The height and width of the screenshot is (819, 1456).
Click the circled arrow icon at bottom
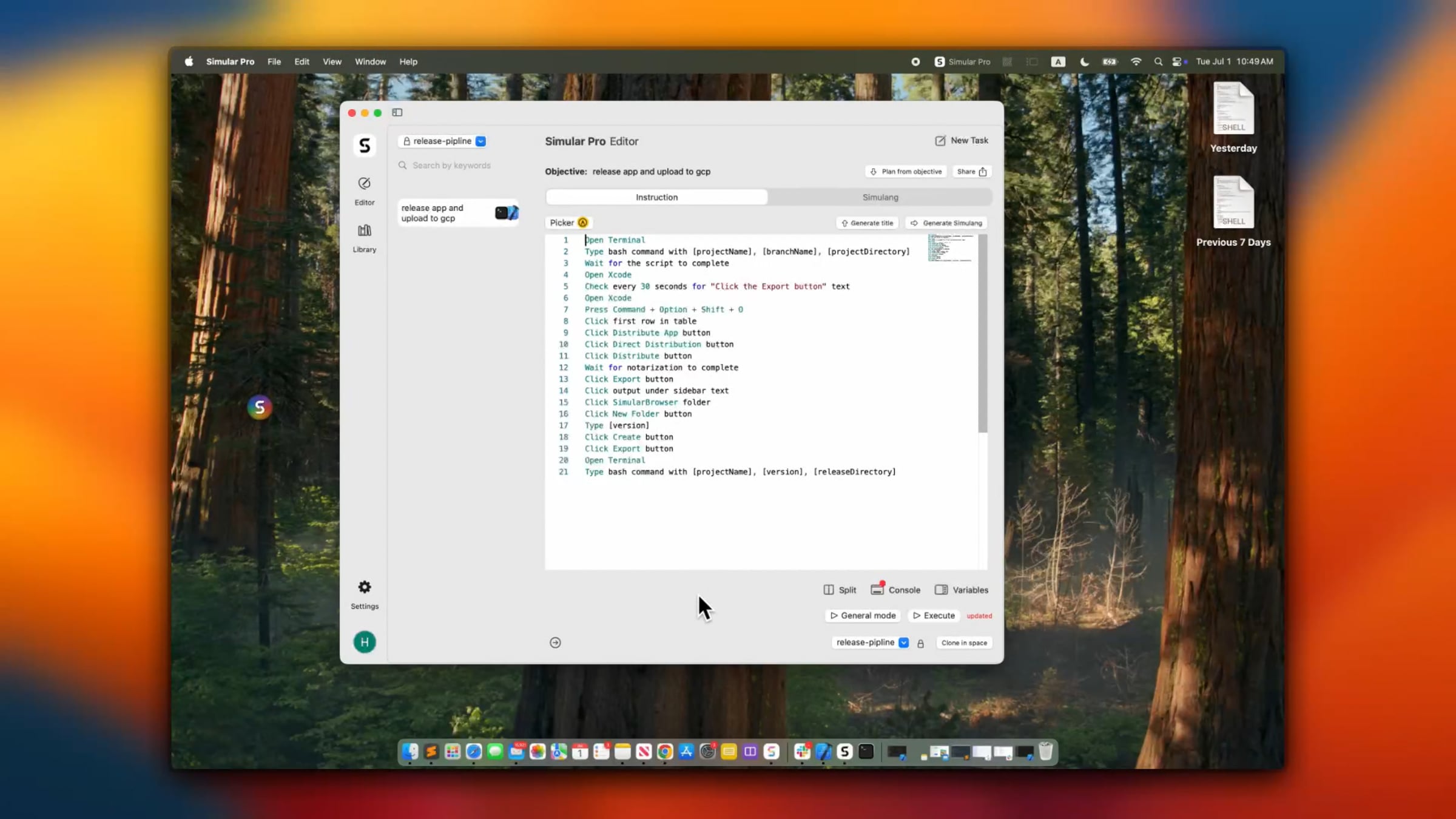(x=555, y=642)
